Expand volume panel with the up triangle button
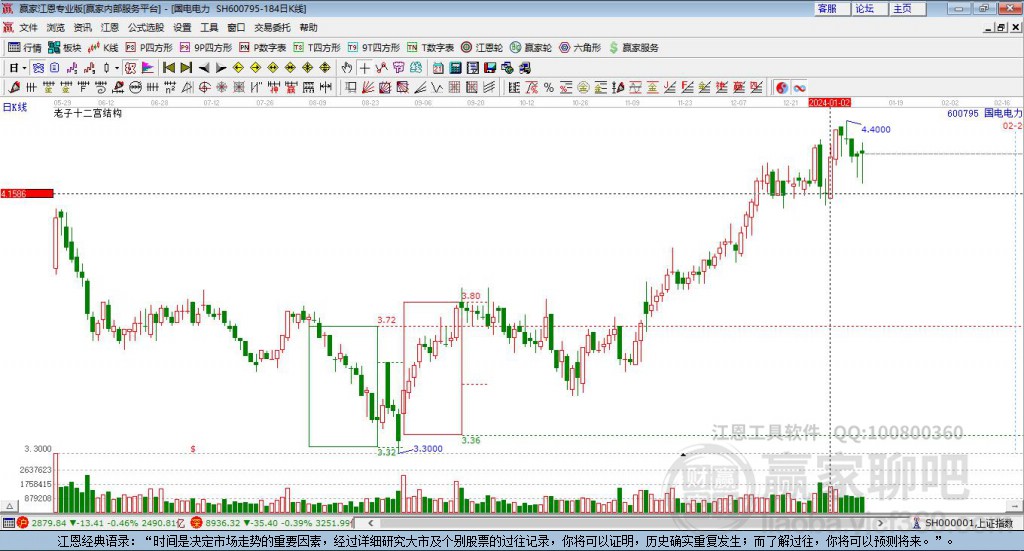The image size is (1024, 551). pyautogui.click(x=9, y=506)
